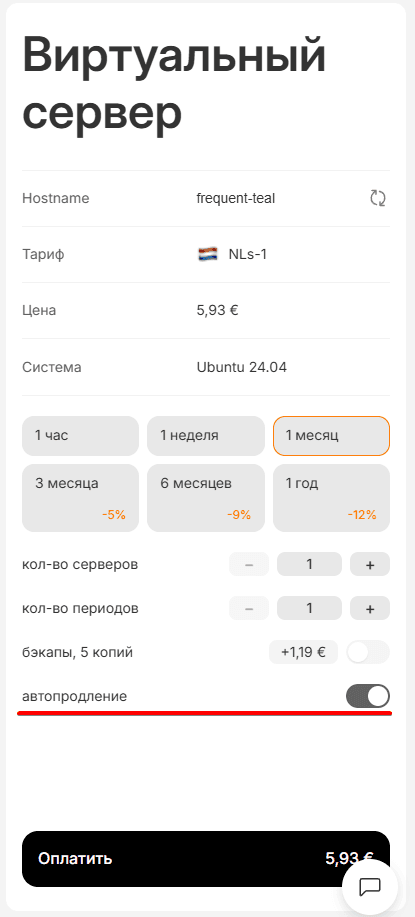Select the 1 неделя billing period
Image resolution: width=415 pixels, height=917 pixels.
[x=206, y=436]
